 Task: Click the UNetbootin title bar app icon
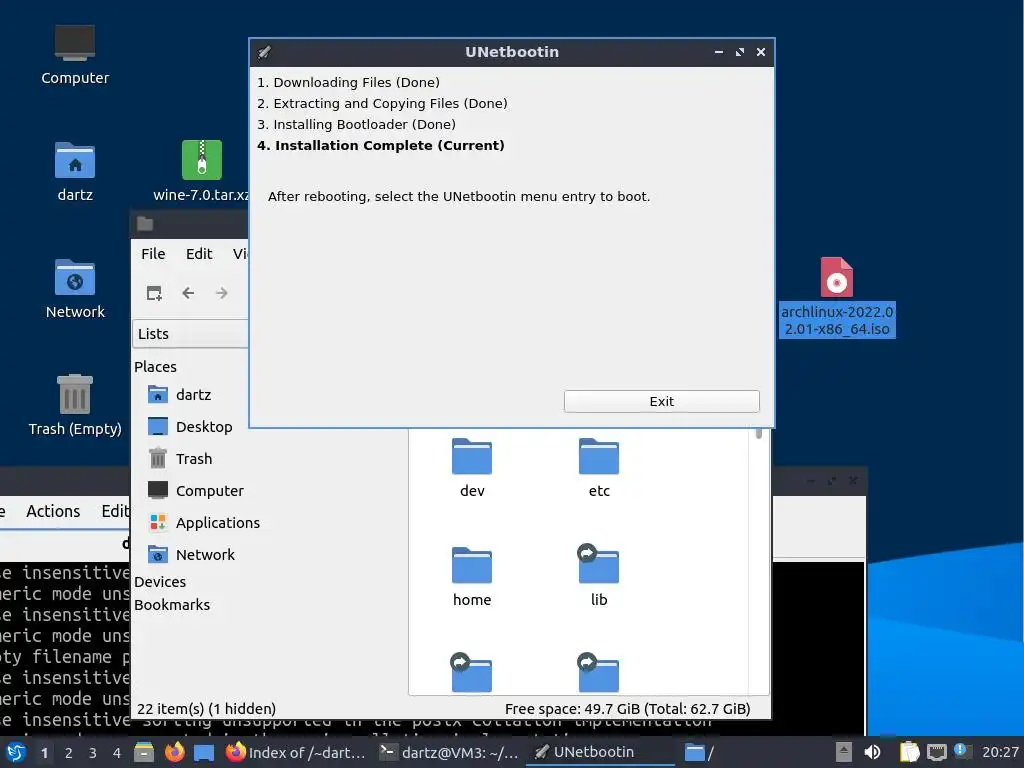click(x=264, y=52)
